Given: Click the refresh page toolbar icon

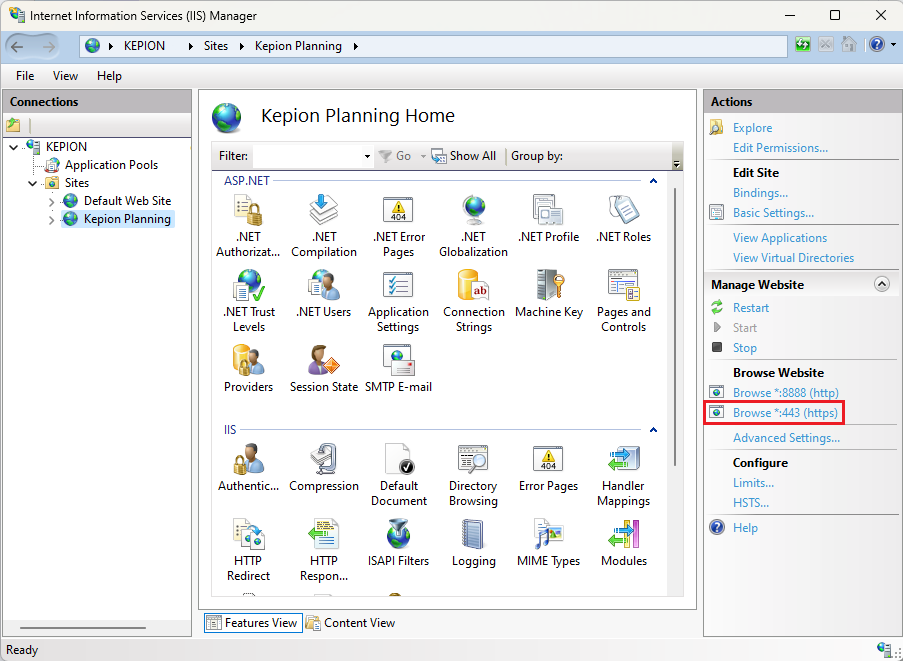Looking at the screenshot, I should pos(803,45).
